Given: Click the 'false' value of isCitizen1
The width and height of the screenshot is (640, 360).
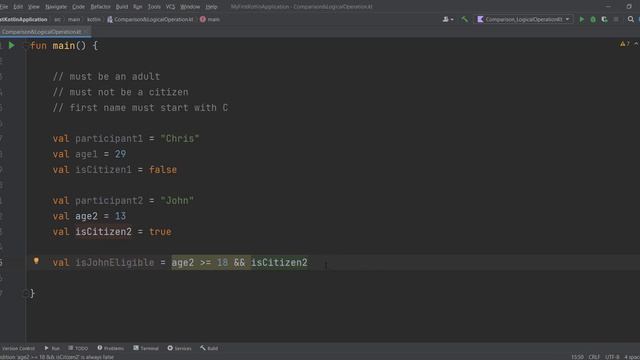Looking at the screenshot, I should point(163,169).
